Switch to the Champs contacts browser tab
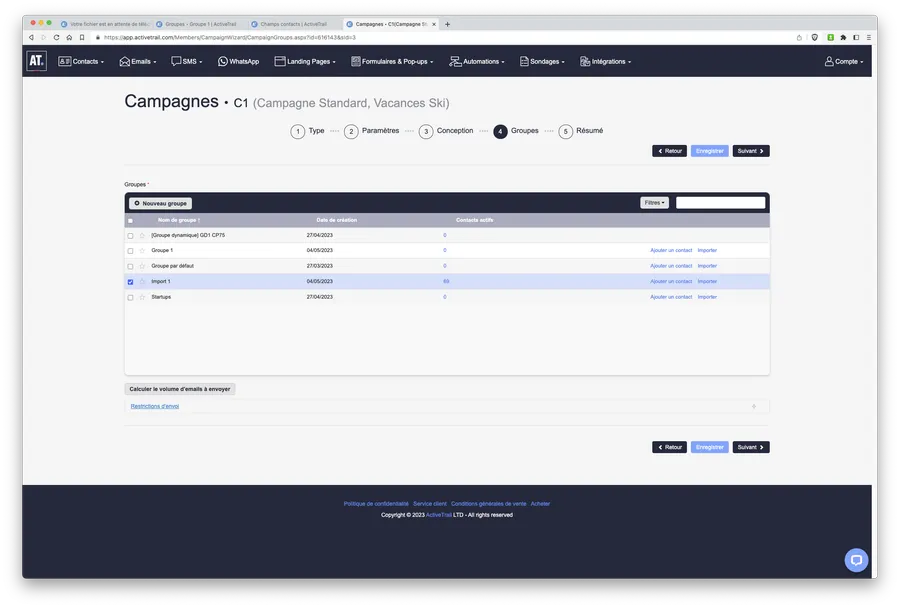 (x=293, y=24)
